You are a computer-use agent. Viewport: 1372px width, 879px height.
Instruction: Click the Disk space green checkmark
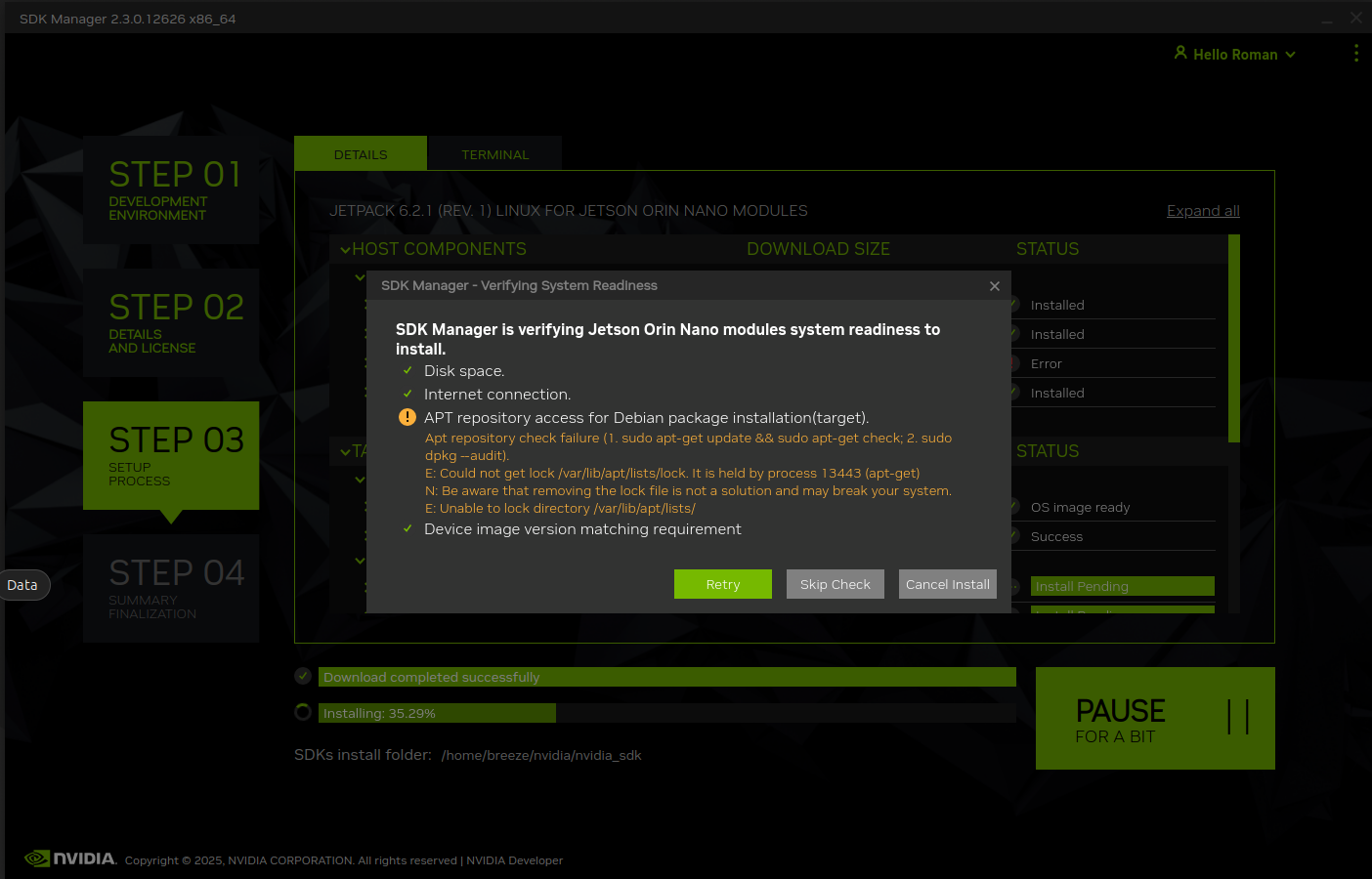(x=407, y=370)
